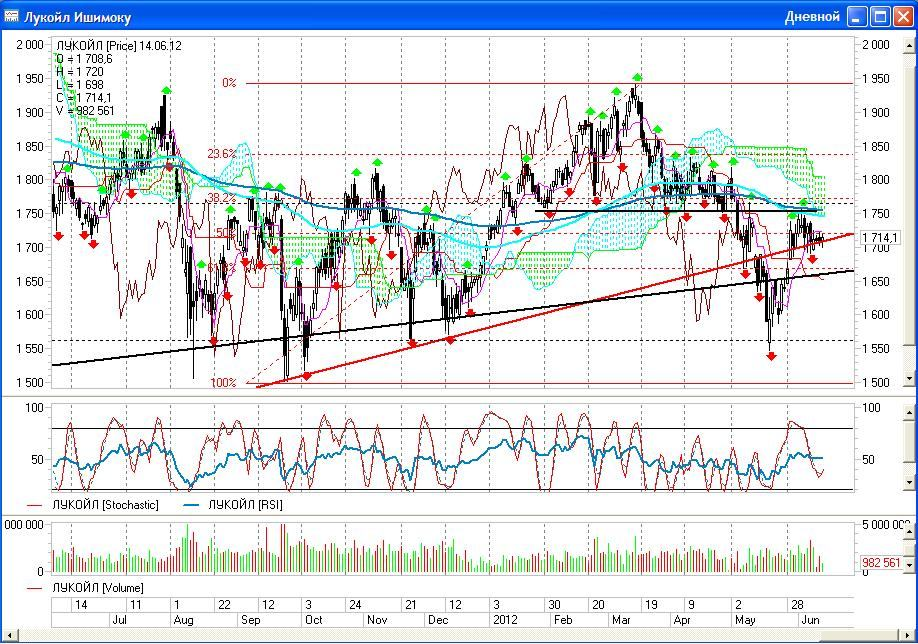Select the ЛУКОЙЛ [Volume] legend label
918x644 pixels.
pyautogui.click(x=98, y=587)
